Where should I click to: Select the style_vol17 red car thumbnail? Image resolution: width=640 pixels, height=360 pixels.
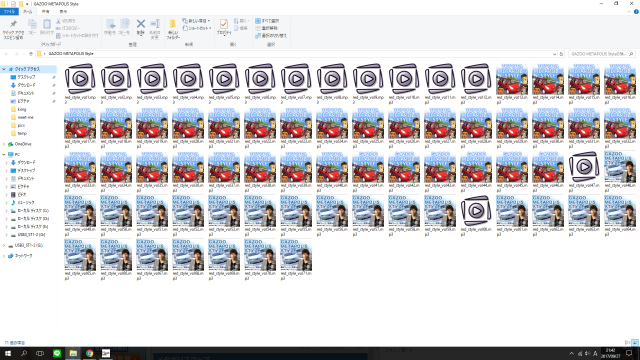pos(80,128)
